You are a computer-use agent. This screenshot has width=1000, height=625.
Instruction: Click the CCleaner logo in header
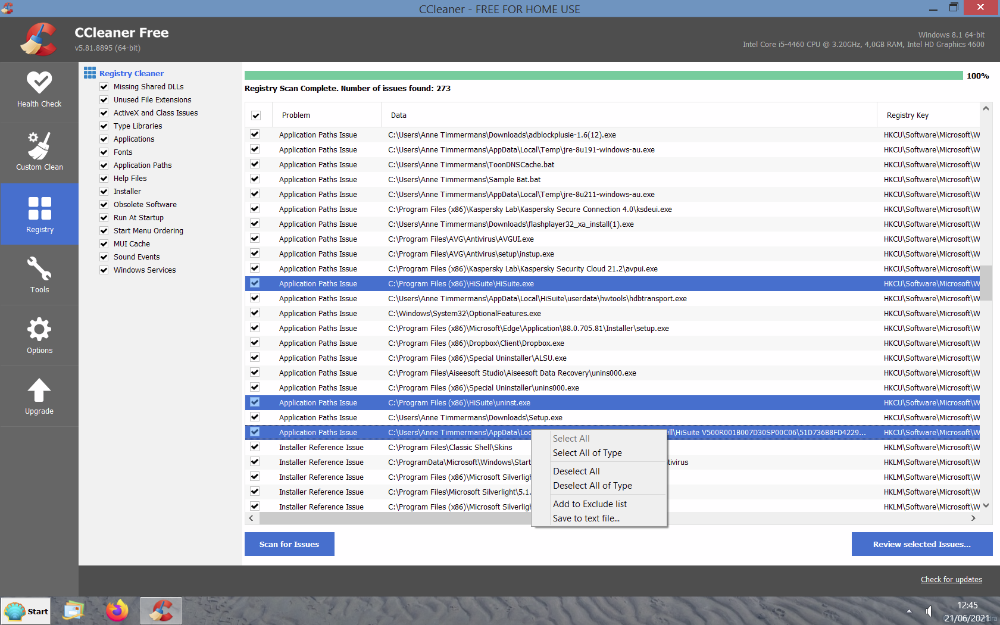click(x=38, y=39)
